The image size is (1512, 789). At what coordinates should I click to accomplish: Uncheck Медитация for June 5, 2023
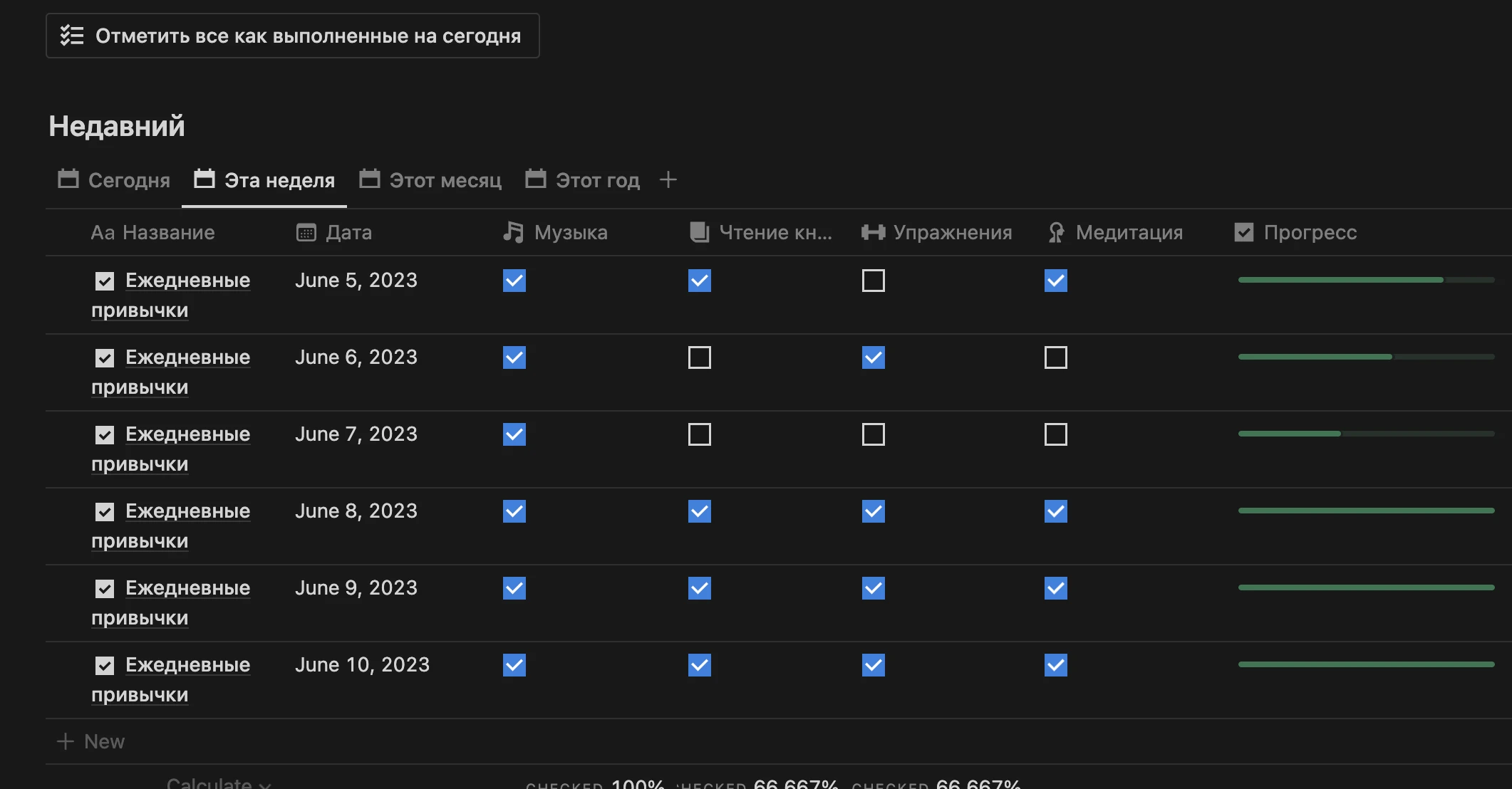(x=1056, y=281)
